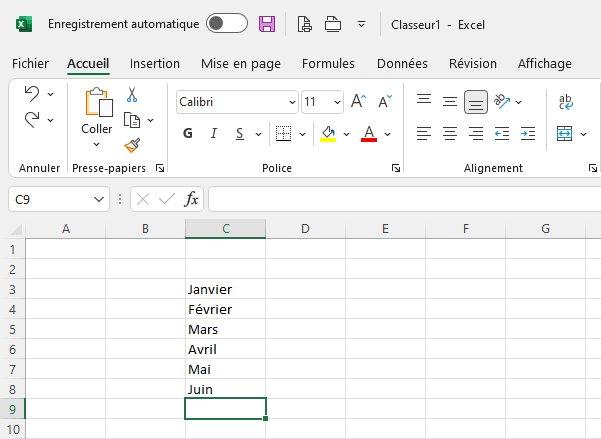Click the purple Save floppy-disk icon
The width and height of the screenshot is (601, 439).
267,24
